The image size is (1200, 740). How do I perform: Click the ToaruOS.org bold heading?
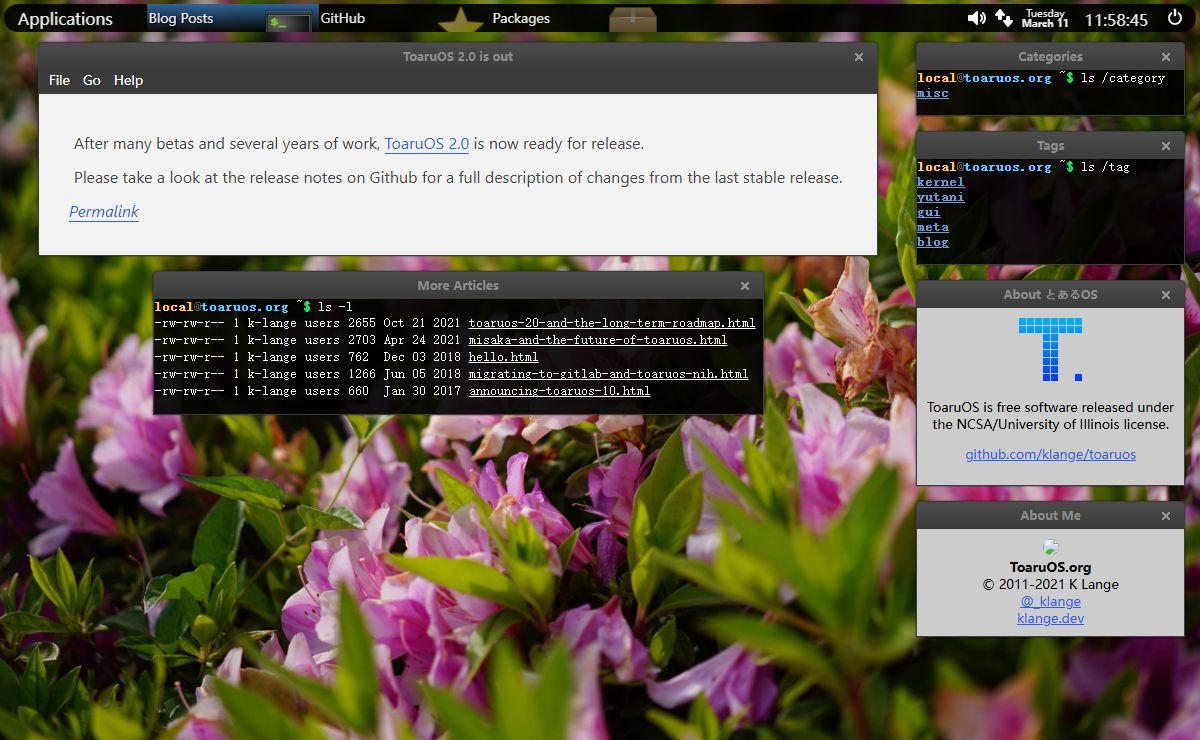pyautogui.click(x=1050, y=567)
